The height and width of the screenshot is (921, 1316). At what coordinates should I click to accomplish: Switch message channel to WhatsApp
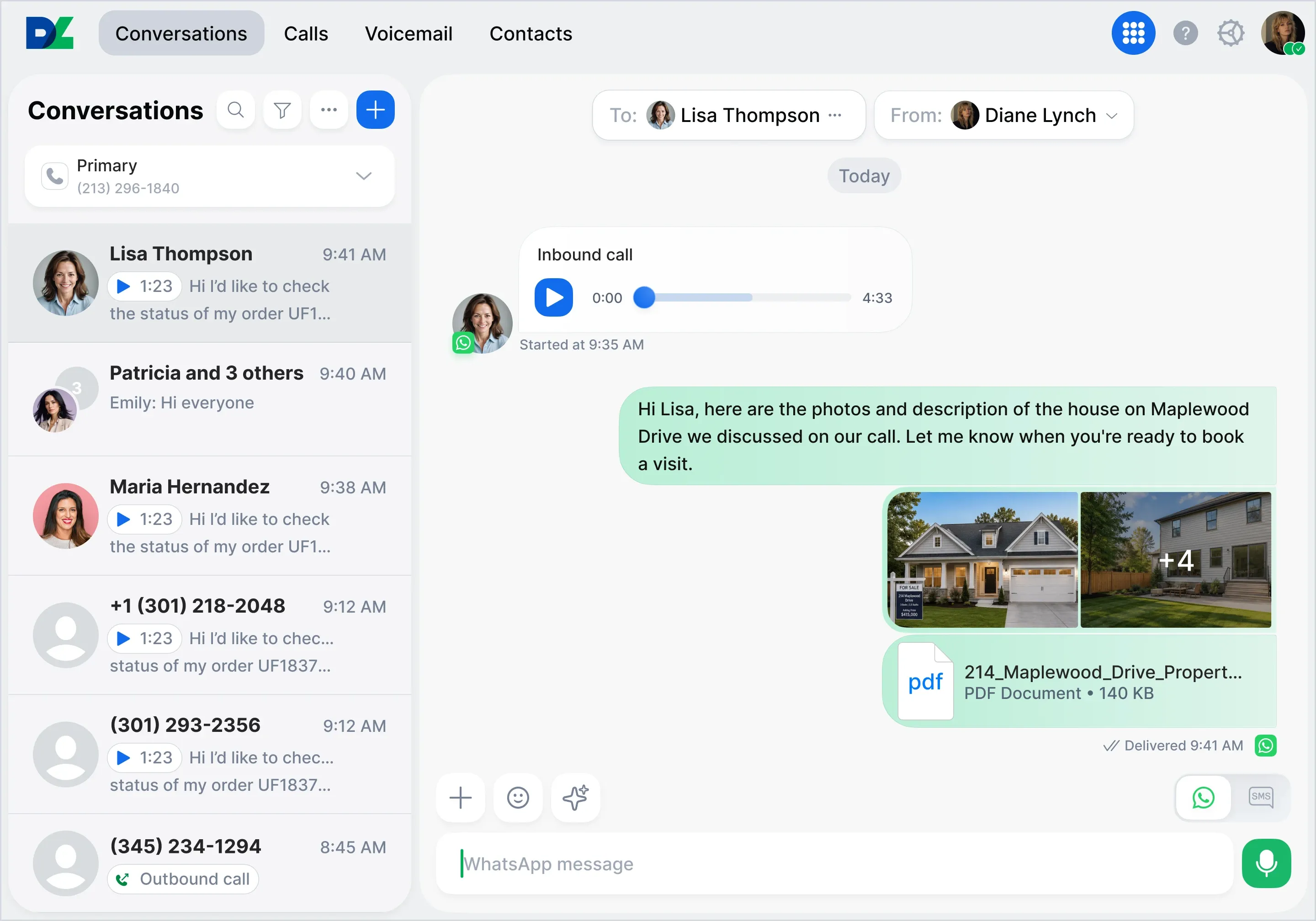[x=1203, y=797]
